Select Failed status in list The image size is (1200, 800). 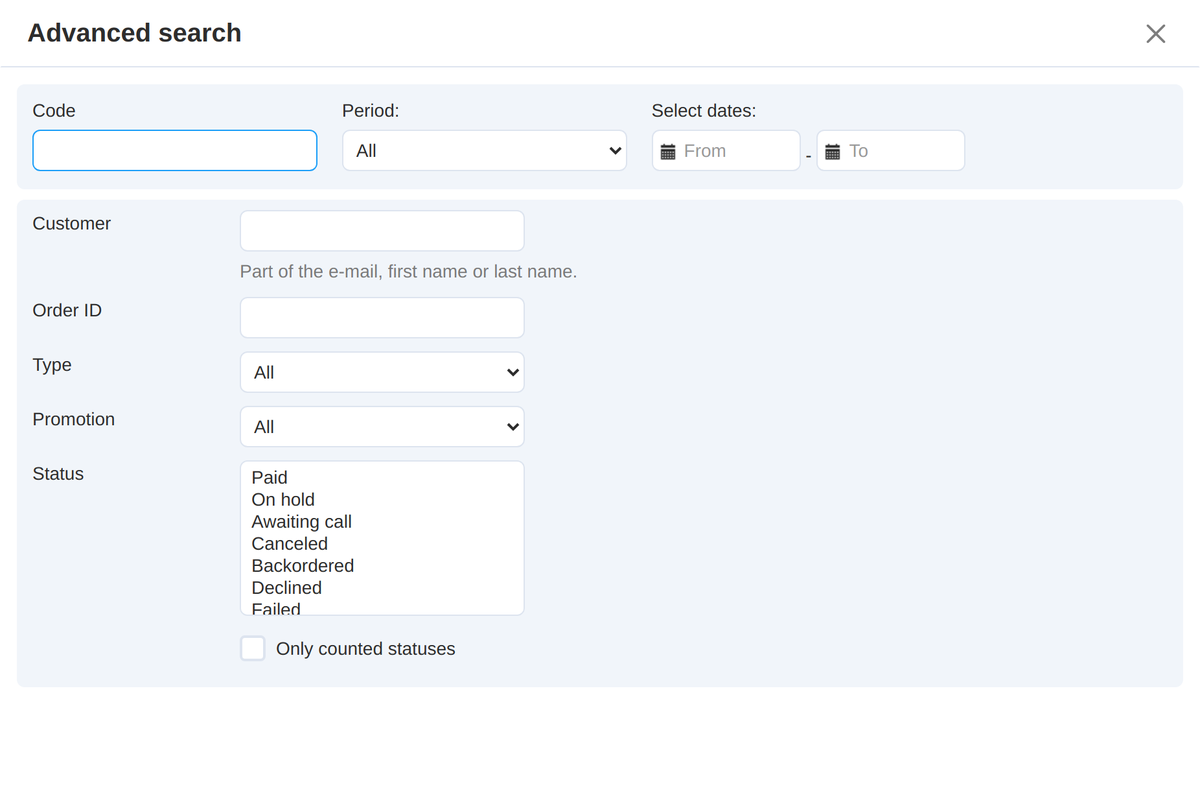[382, 607]
